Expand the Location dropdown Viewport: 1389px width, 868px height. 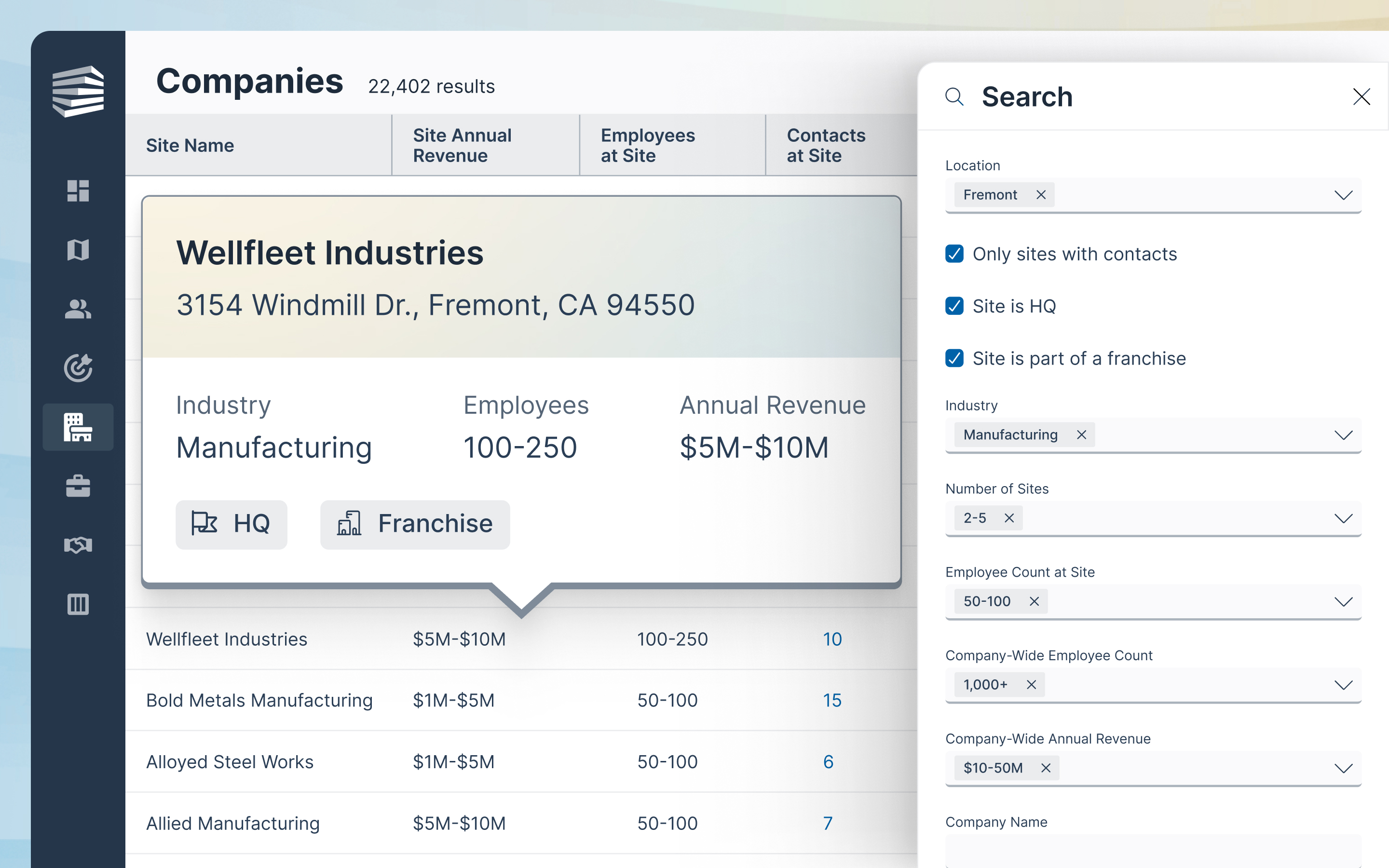tap(1343, 195)
